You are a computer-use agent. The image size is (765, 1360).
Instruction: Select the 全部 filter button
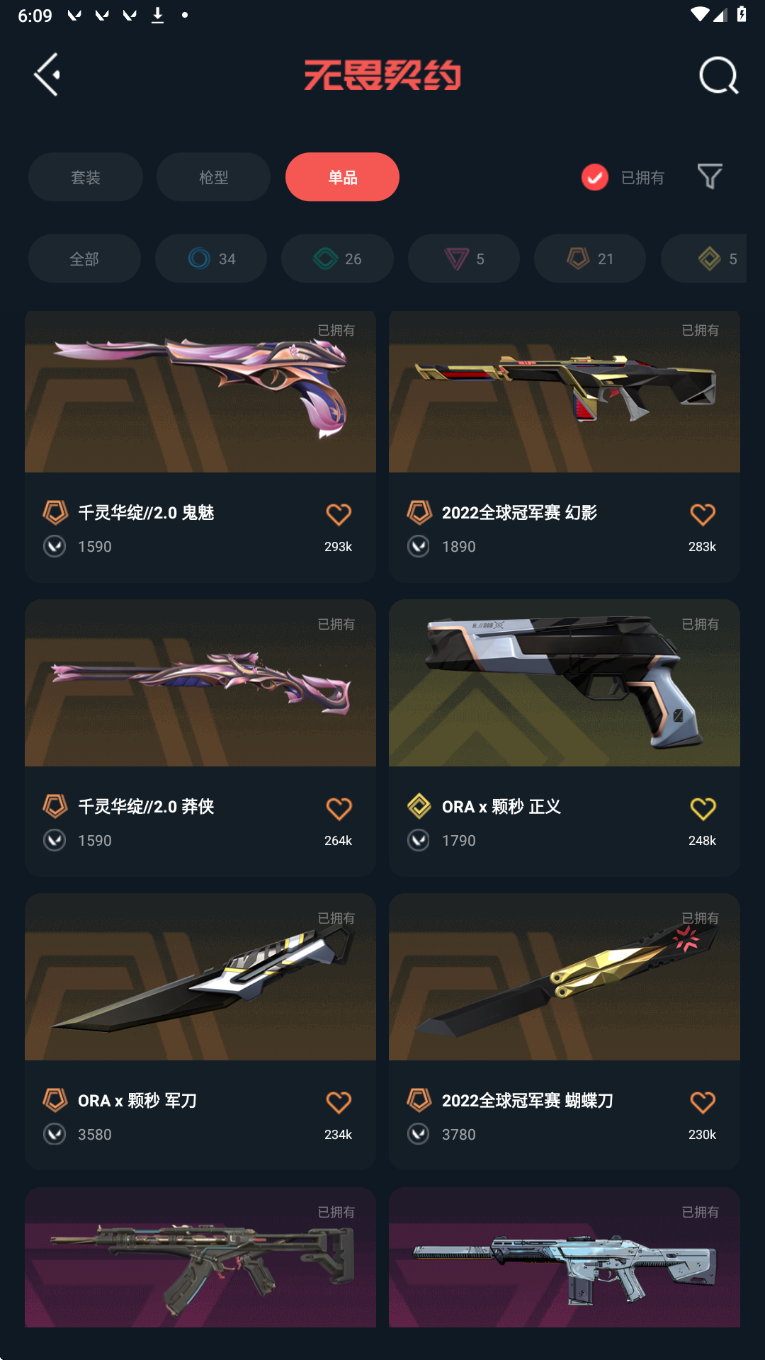[84, 259]
